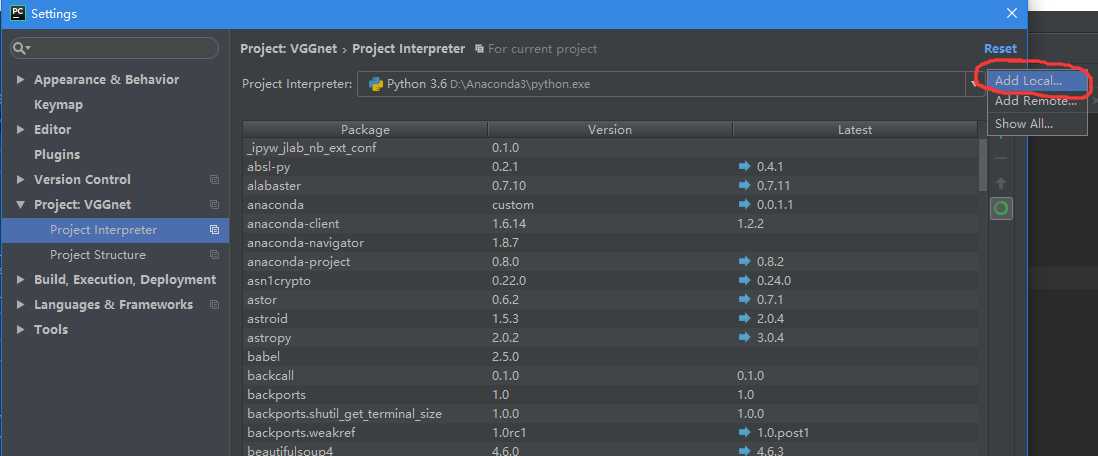Click the project-level icon beside Project Interpreter
Screen dimensions: 1098x456
point(214,230)
